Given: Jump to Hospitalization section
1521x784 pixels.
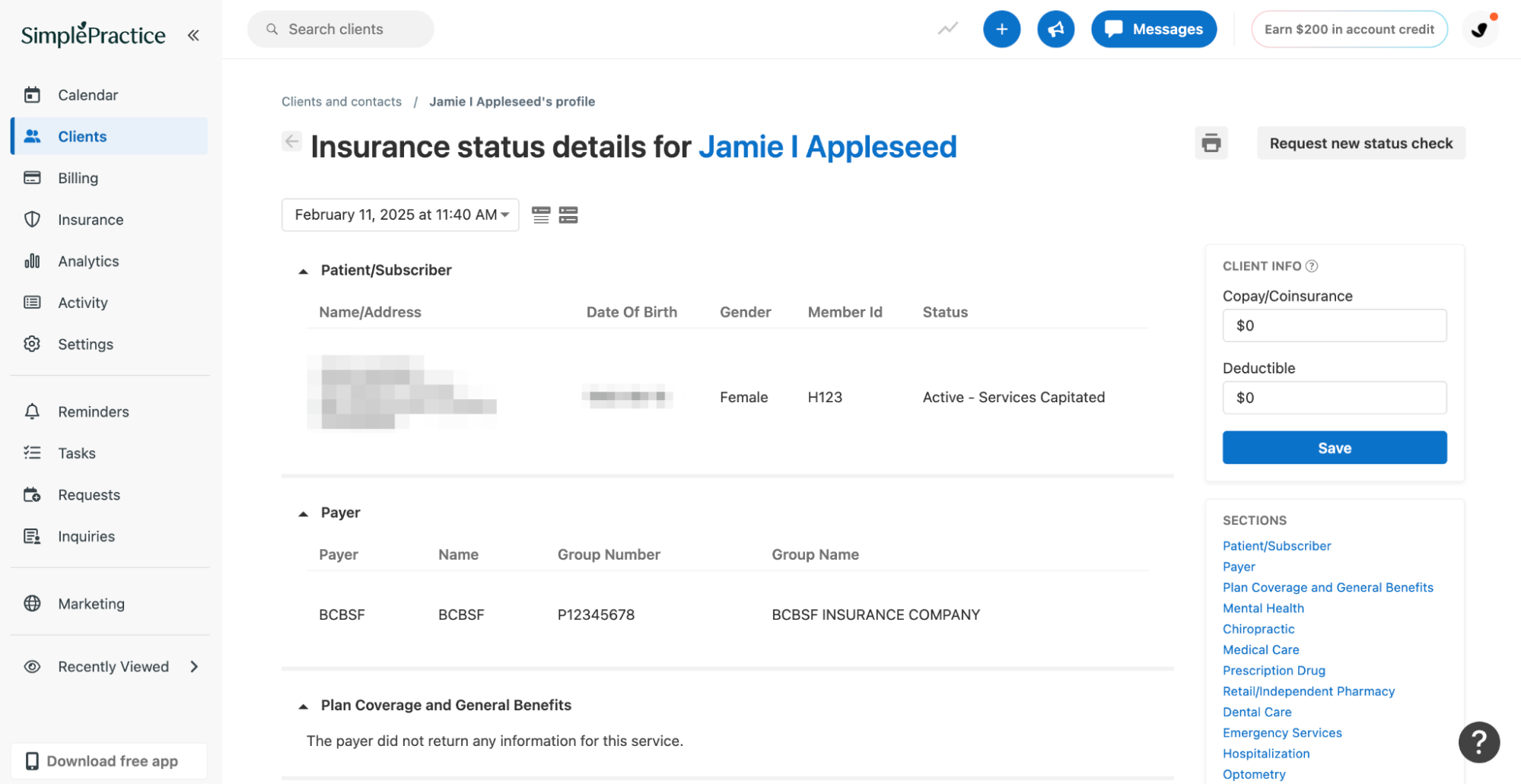Looking at the screenshot, I should click(1266, 754).
